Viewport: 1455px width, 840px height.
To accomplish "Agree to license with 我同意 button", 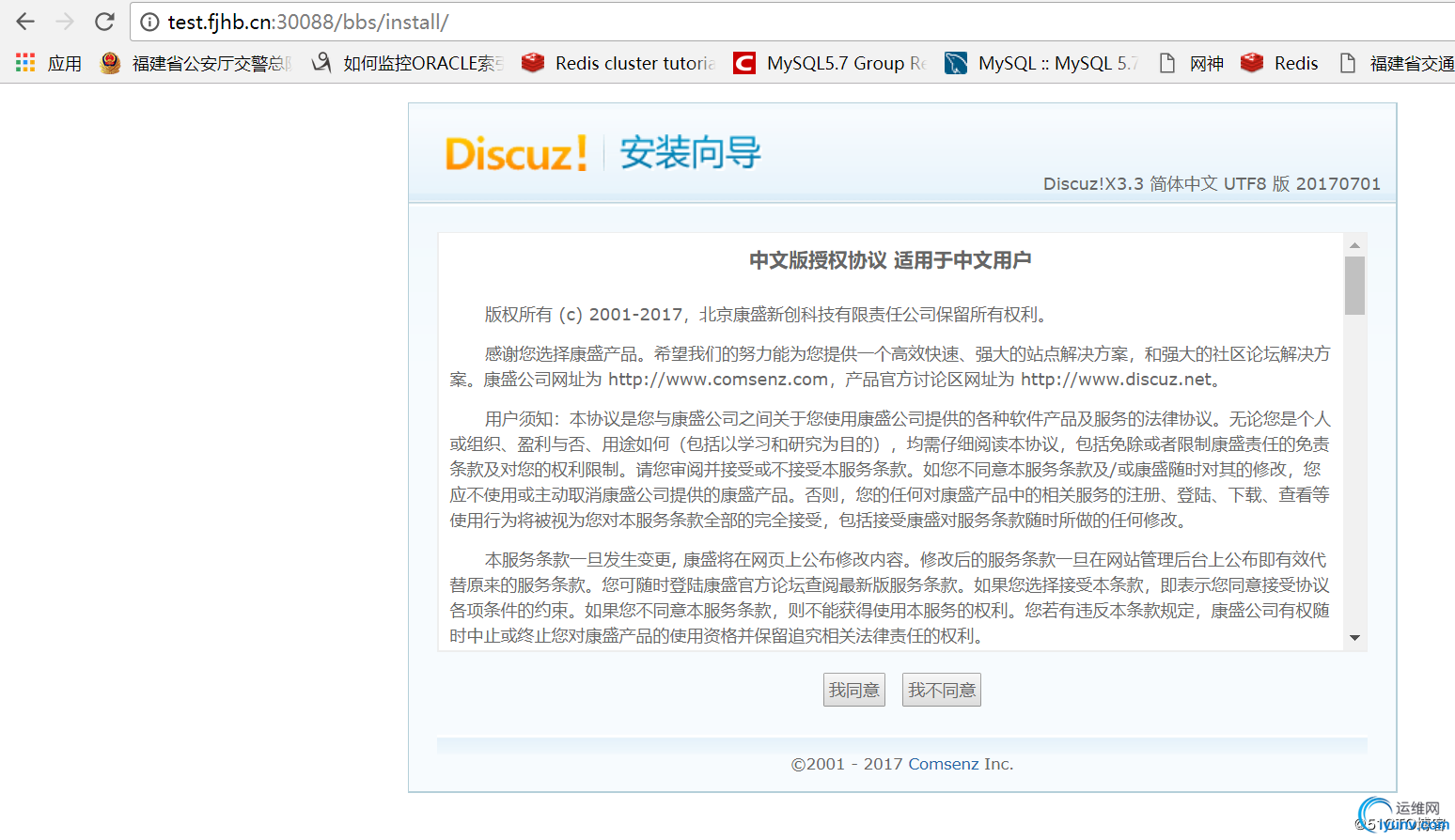I will tap(854, 690).
